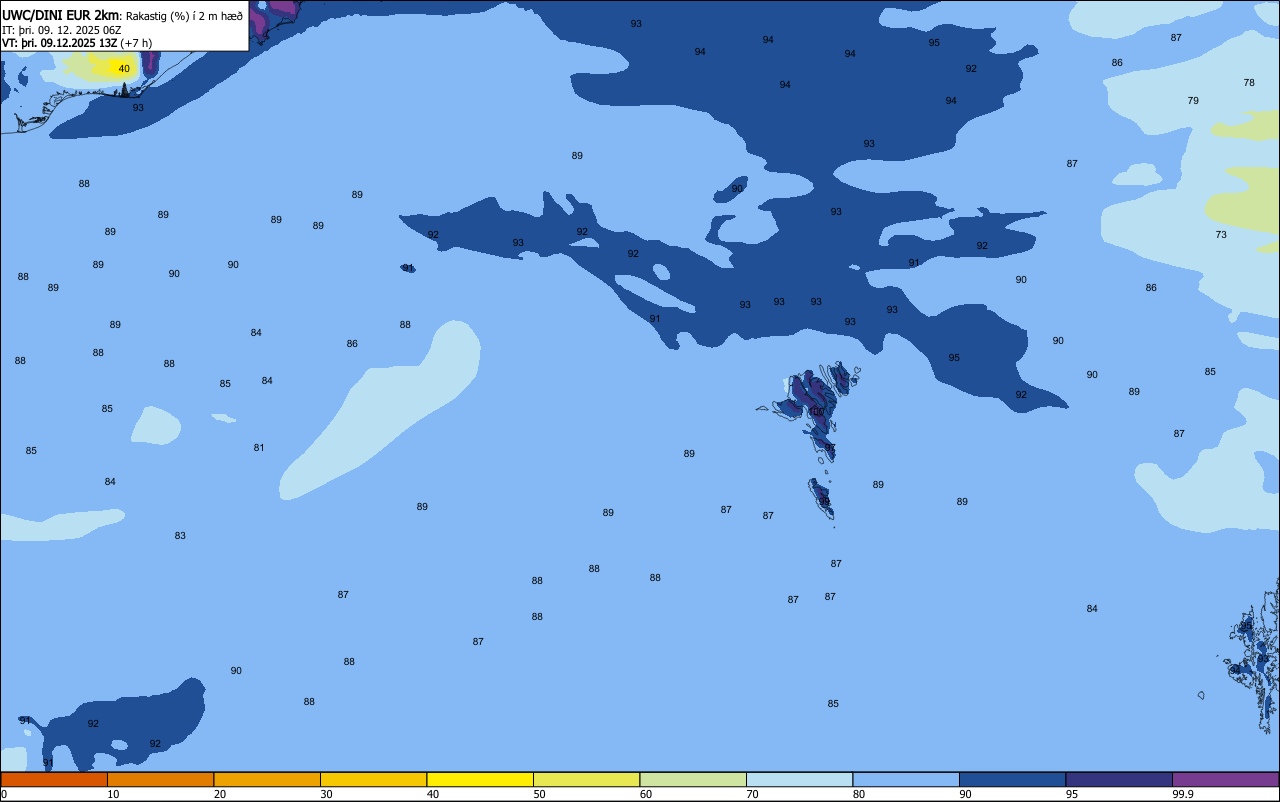Select the legend swatch between 30 and 40
The width and height of the screenshot is (1280, 802).
(x=373, y=779)
